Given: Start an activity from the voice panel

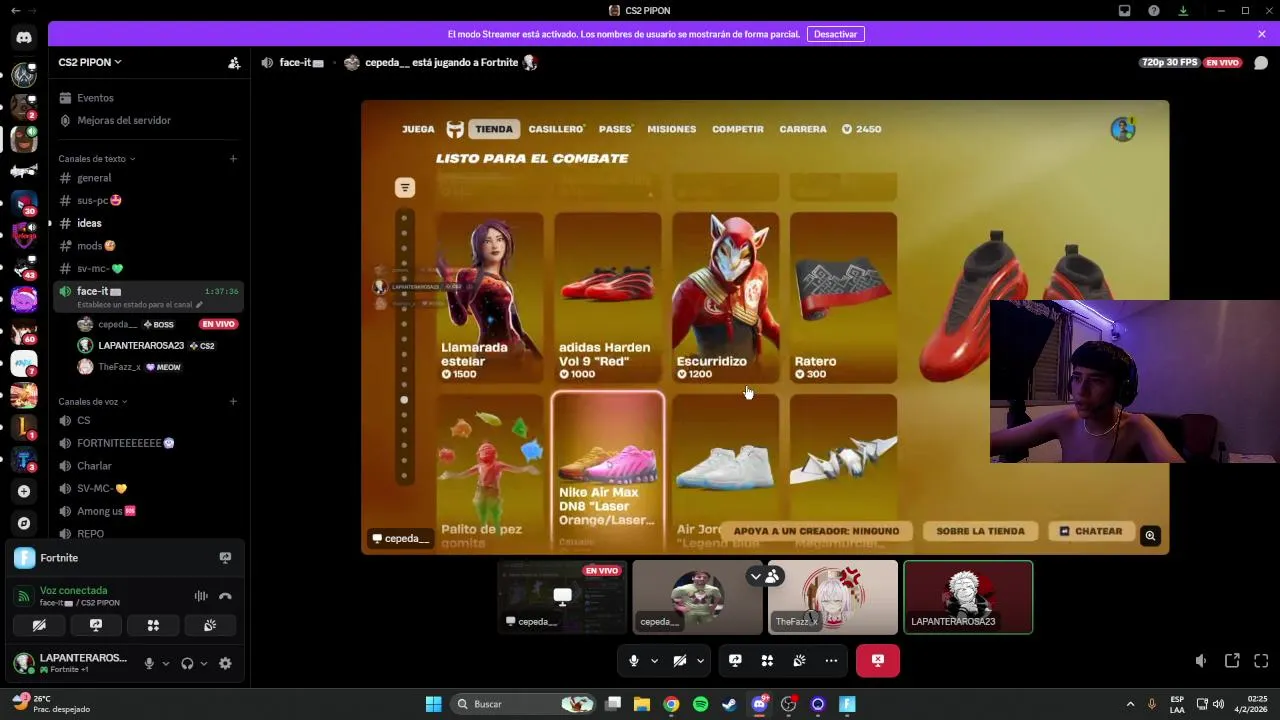Looking at the screenshot, I should 153,625.
